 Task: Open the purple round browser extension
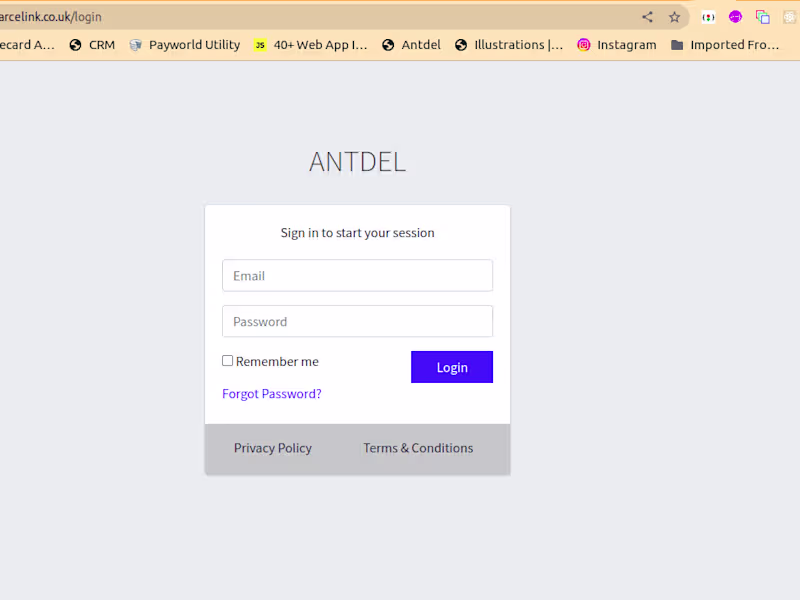tap(735, 17)
